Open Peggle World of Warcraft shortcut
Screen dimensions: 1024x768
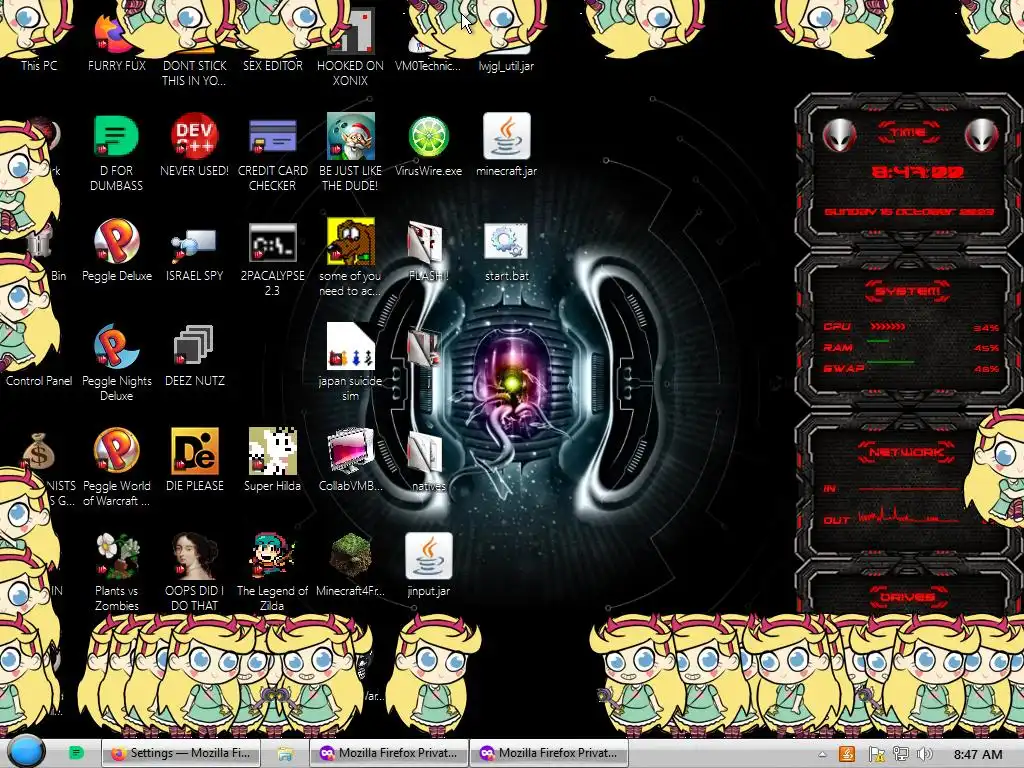[116, 451]
